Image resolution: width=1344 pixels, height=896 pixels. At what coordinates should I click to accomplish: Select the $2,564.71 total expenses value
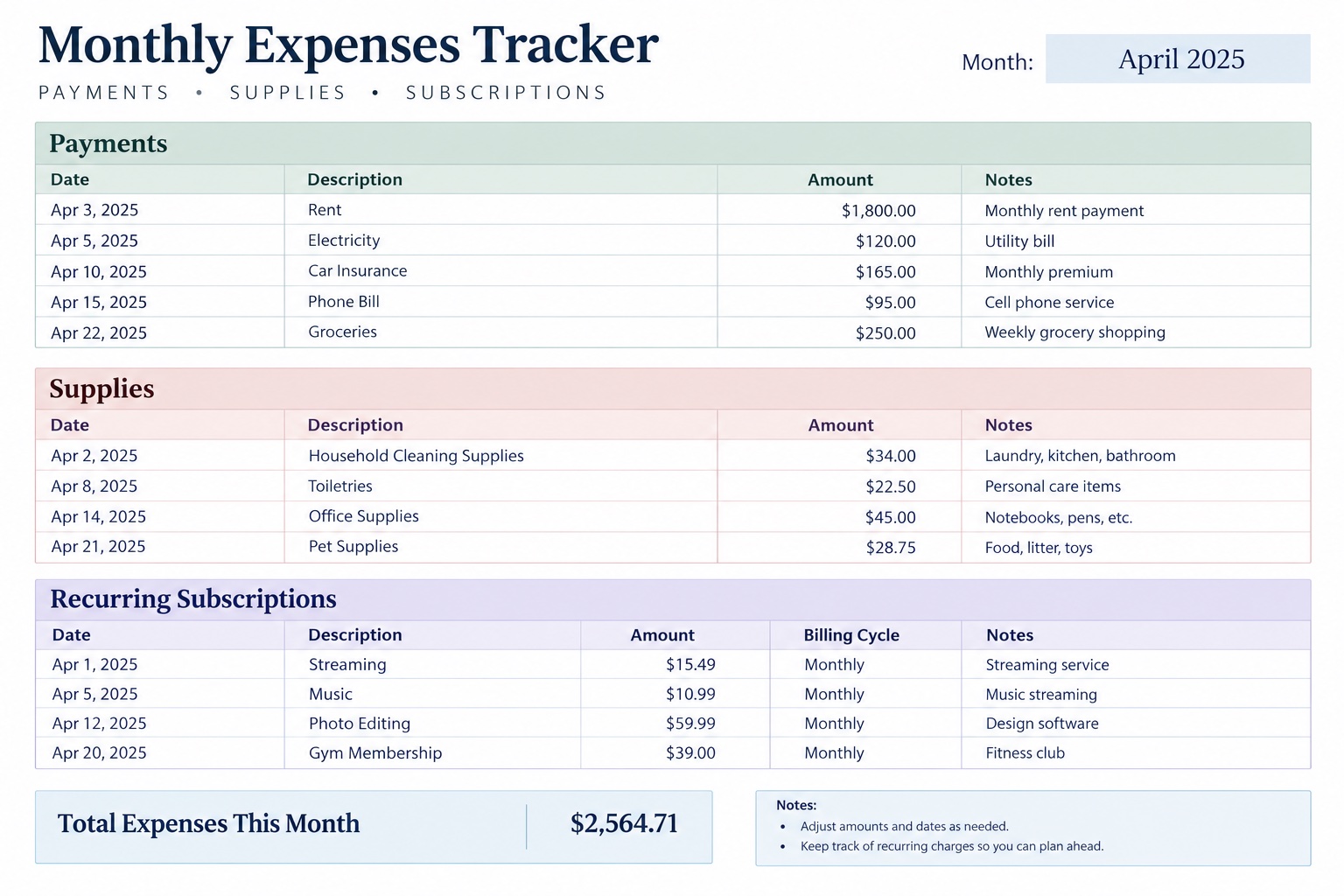pyautogui.click(x=624, y=823)
